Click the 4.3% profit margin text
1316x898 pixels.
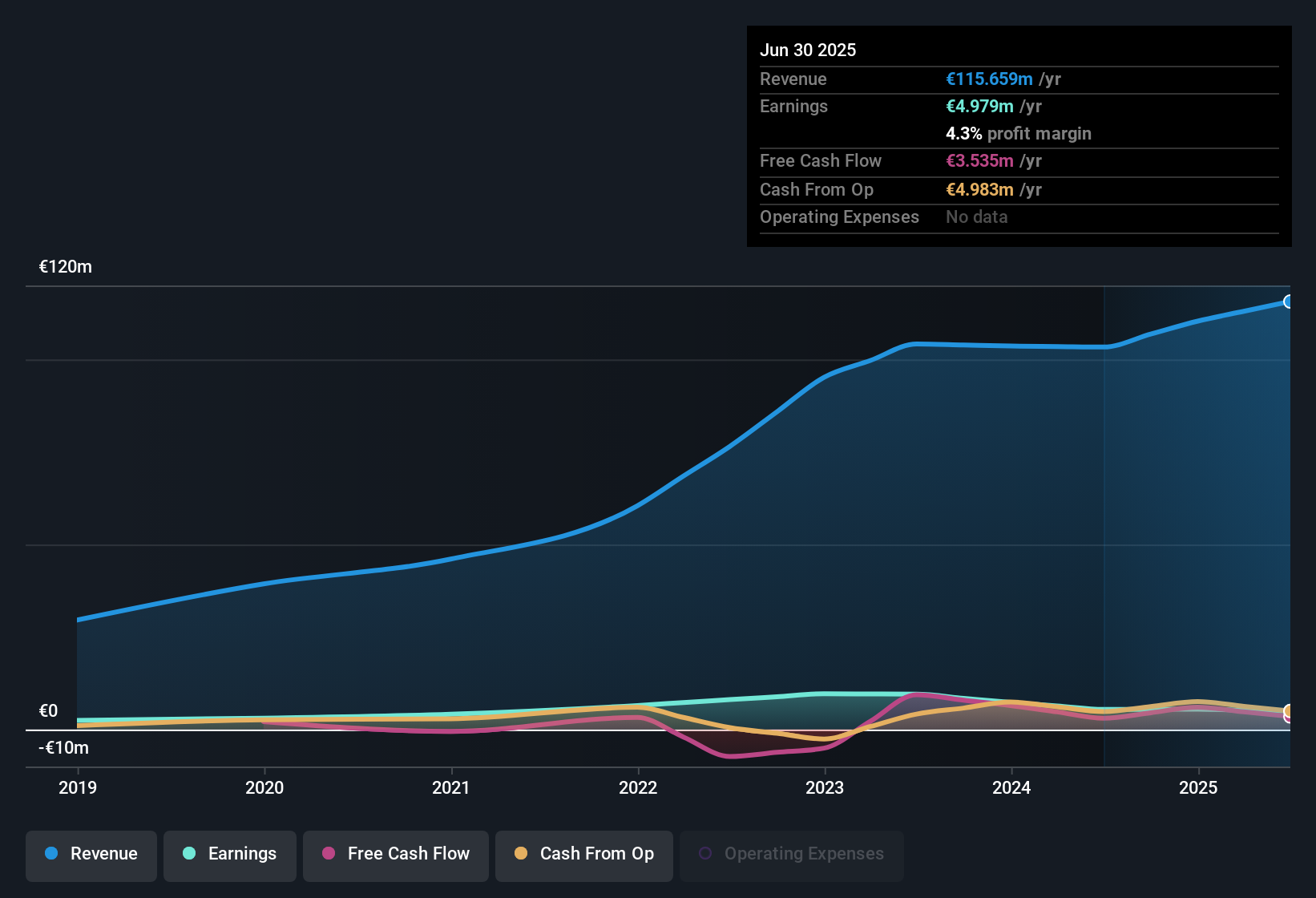(1019, 133)
